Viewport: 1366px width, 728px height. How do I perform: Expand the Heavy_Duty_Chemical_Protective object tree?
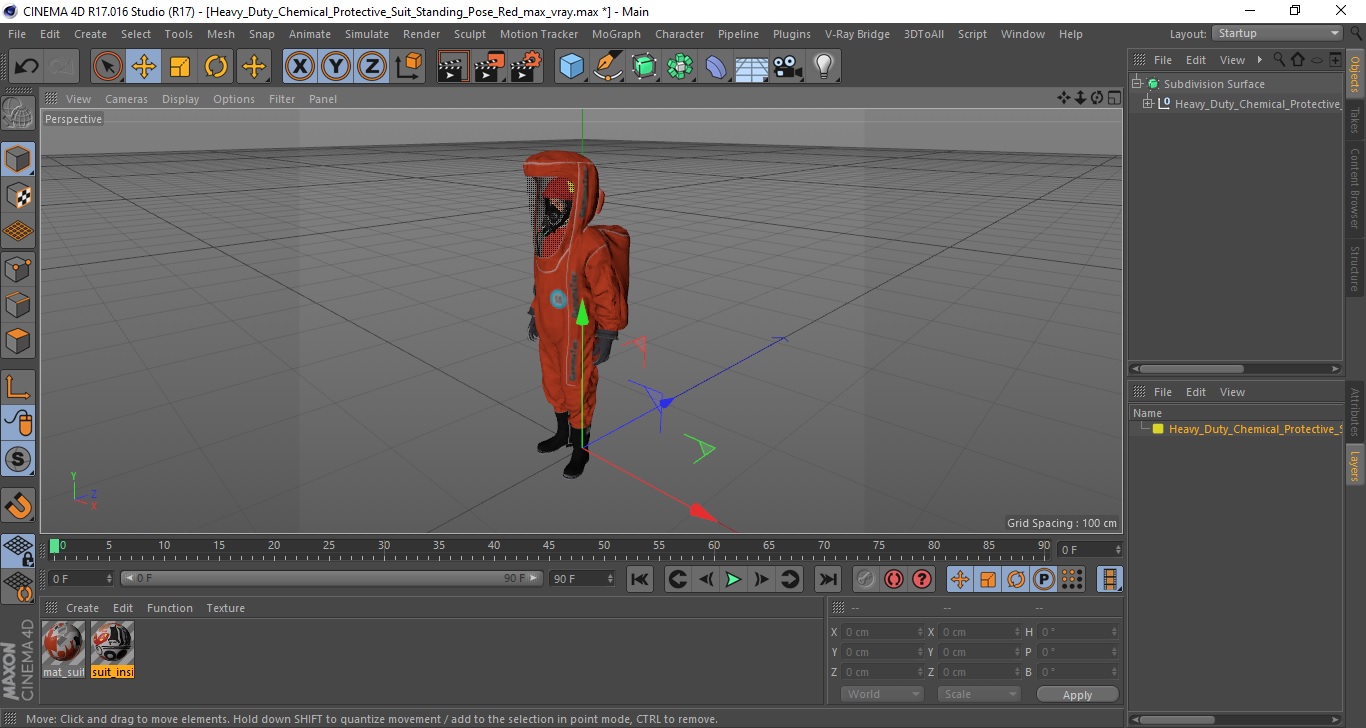point(1148,103)
